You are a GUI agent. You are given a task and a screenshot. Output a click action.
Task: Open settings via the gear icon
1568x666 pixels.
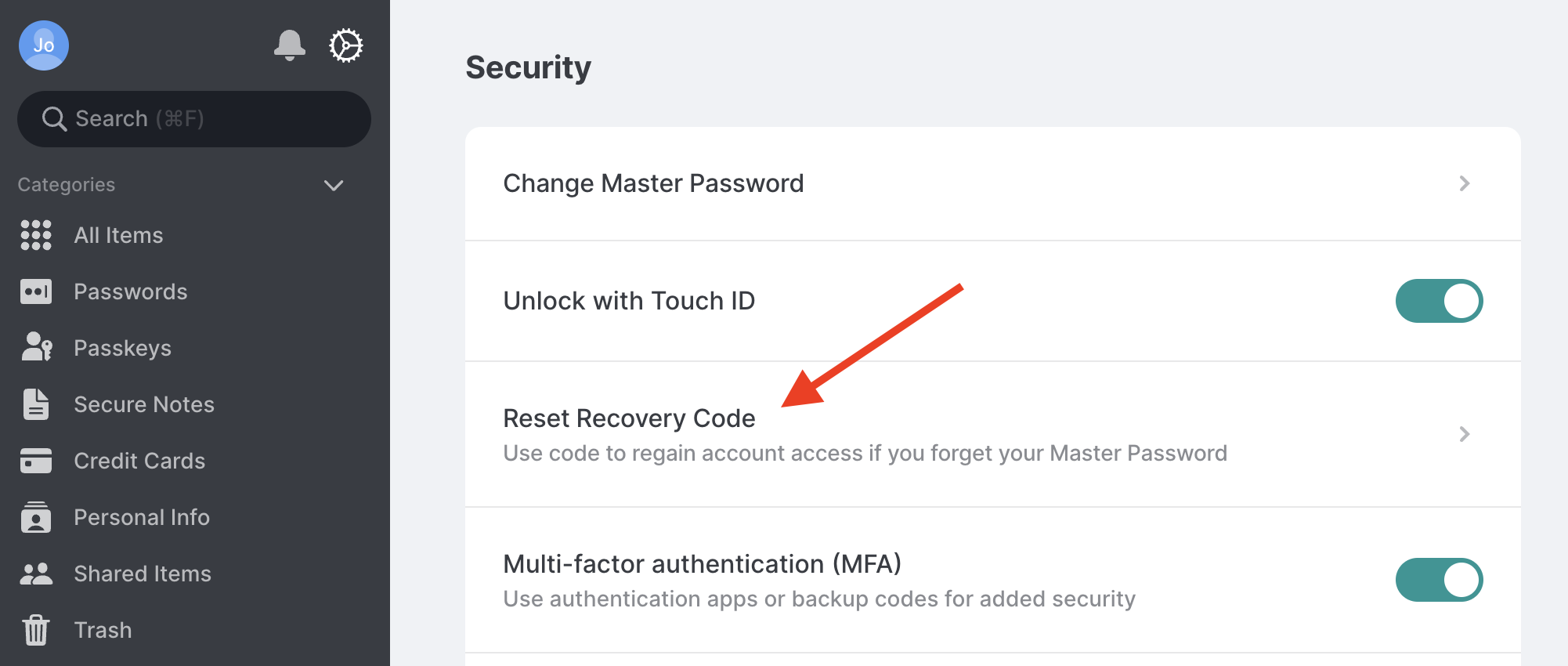tap(345, 45)
